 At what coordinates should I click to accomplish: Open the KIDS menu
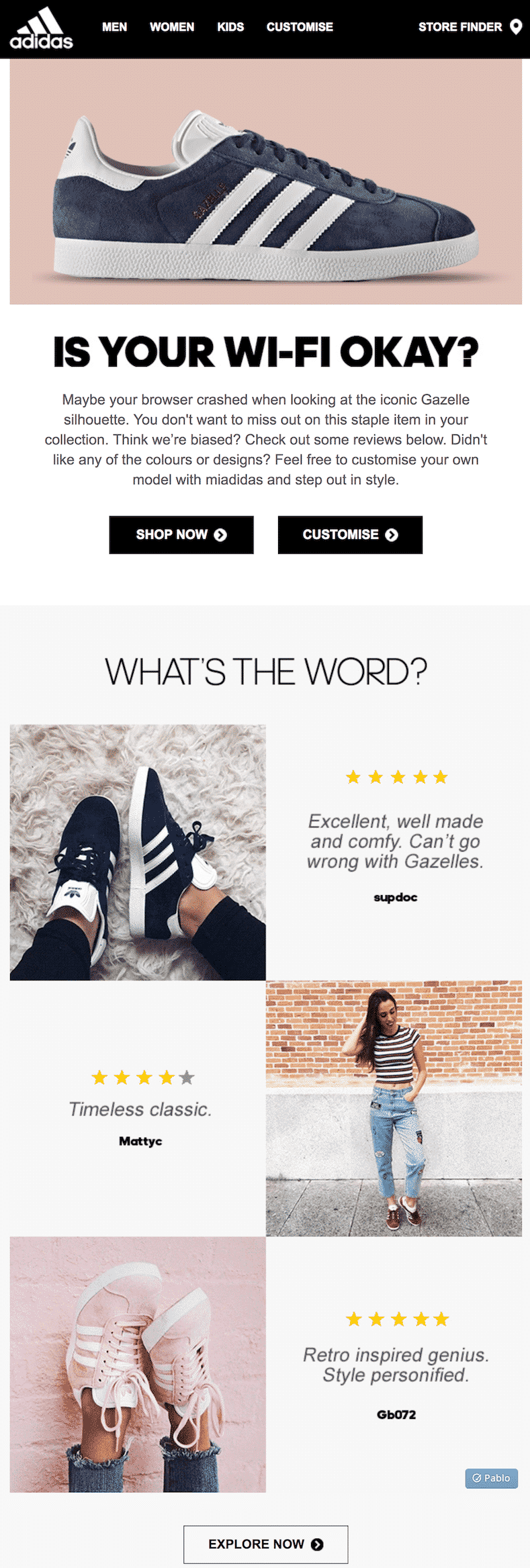click(x=230, y=27)
